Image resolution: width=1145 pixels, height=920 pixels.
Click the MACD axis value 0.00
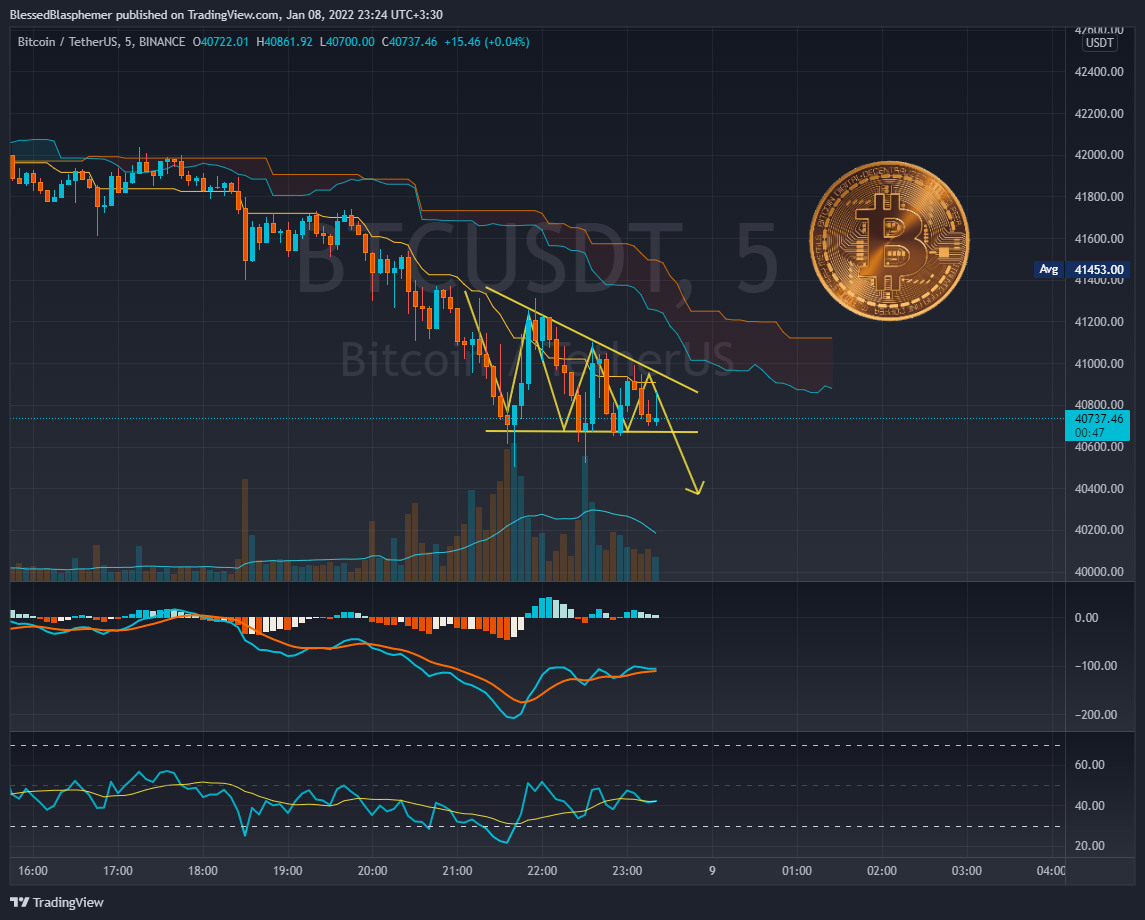point(1087,618)
